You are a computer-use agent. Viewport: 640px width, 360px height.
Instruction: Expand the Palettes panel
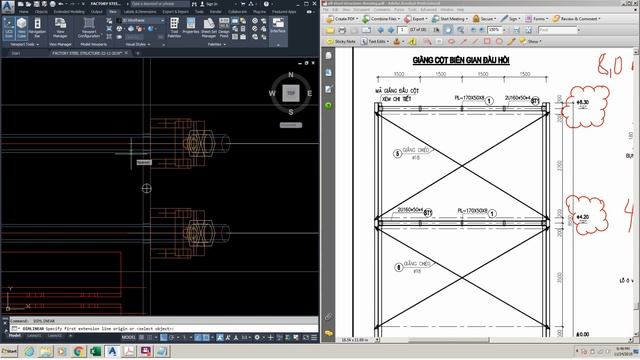tap(216, 44)
